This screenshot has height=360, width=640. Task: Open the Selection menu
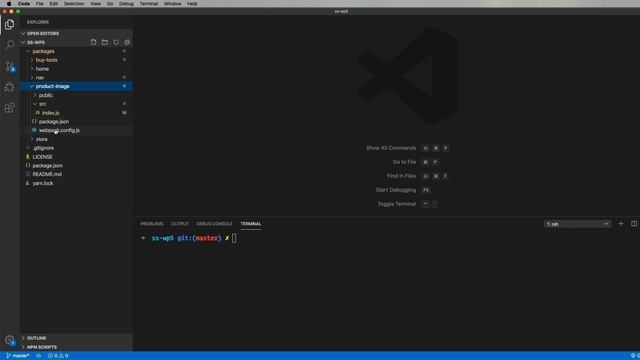(x=74, y=4)
